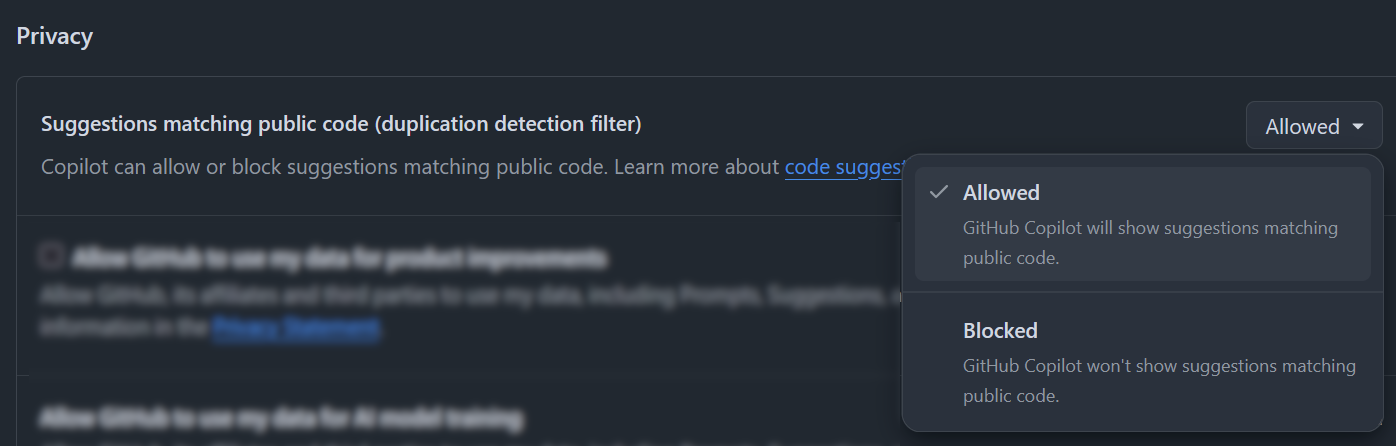Click the bold Allowed title in popup
This screenshot has width=1396, height=446.
[x=1001, y=192]
